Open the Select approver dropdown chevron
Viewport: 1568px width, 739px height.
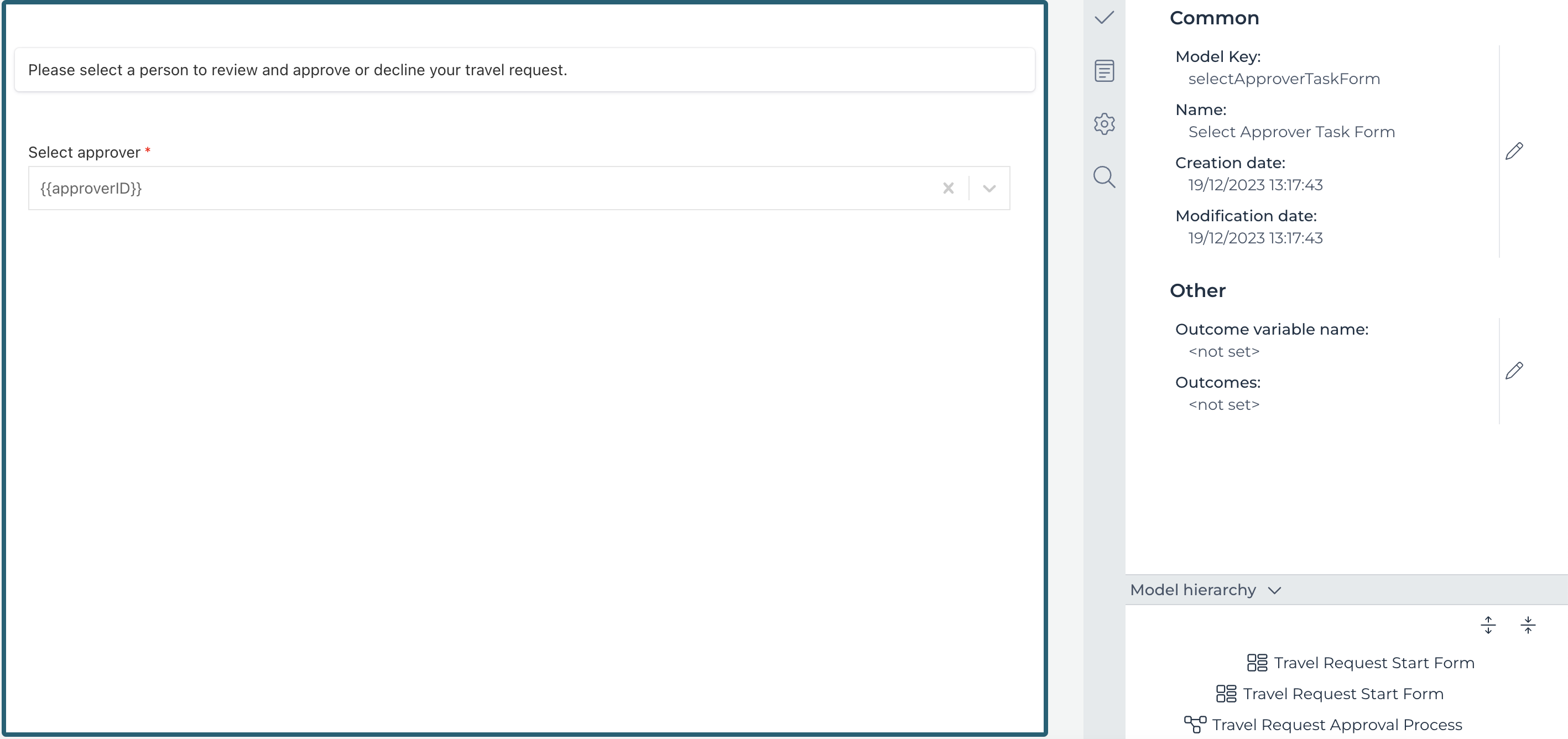pos(988,188)
